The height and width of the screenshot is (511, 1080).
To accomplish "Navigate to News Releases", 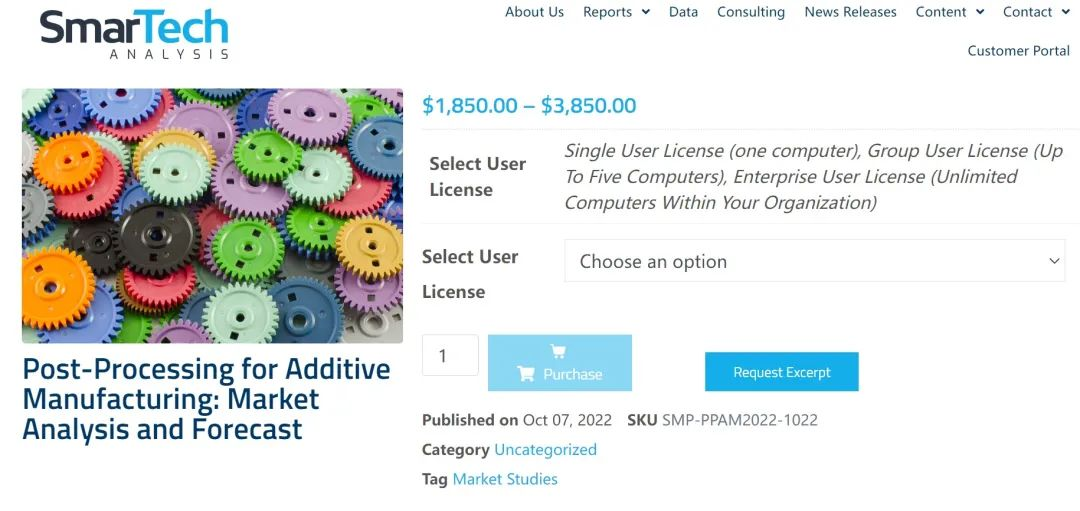I will pos(850,12).
